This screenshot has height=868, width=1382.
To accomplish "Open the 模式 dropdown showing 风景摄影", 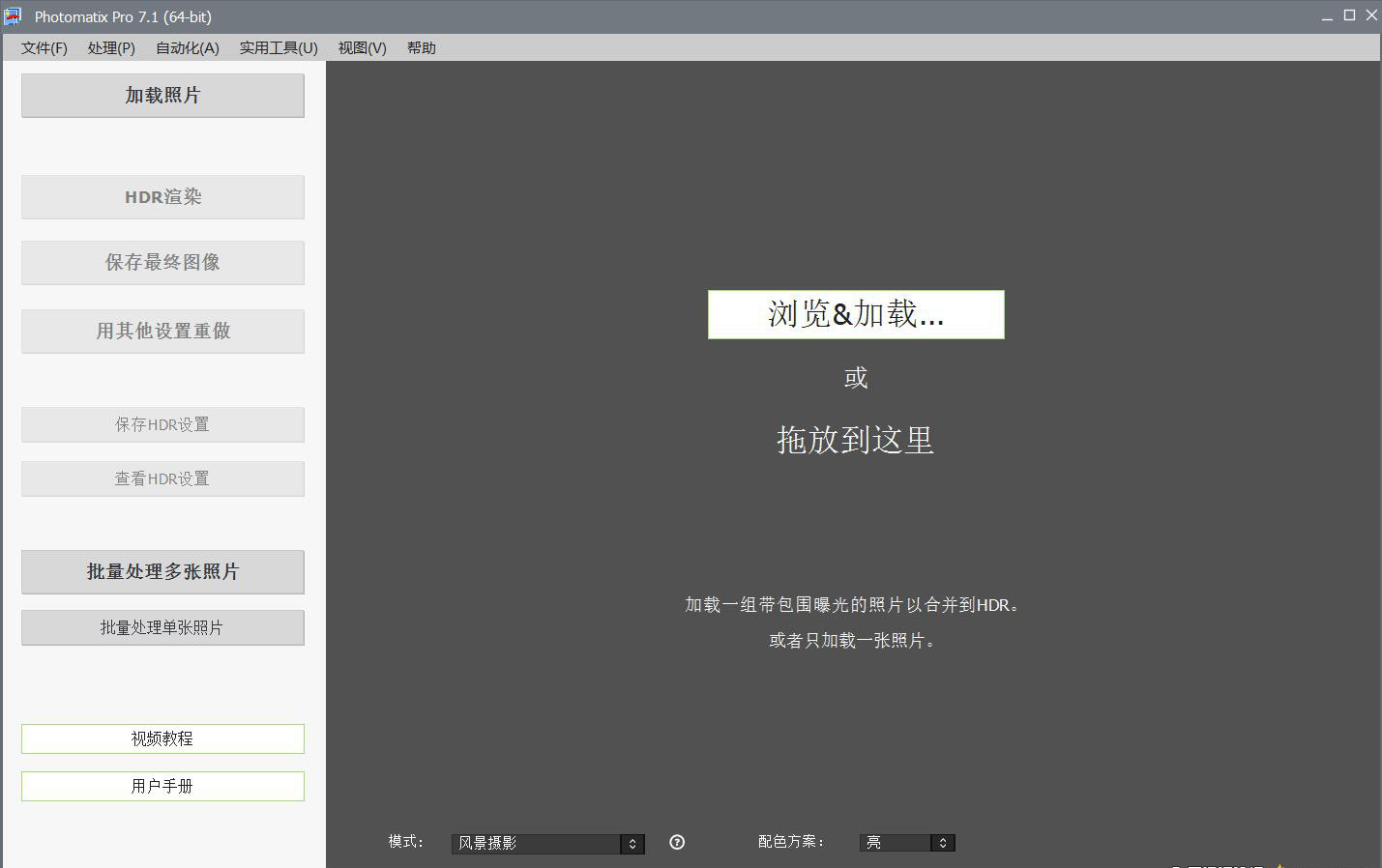I will (x=547, y=843).
